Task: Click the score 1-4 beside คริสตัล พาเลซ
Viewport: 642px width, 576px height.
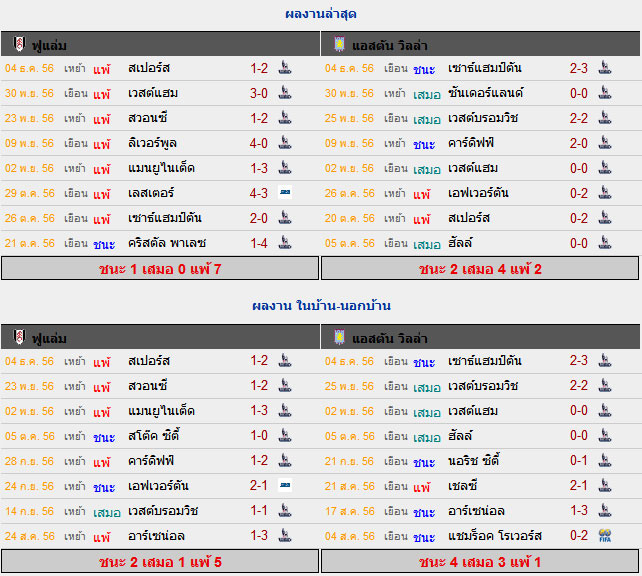Action: pos(259,243)
